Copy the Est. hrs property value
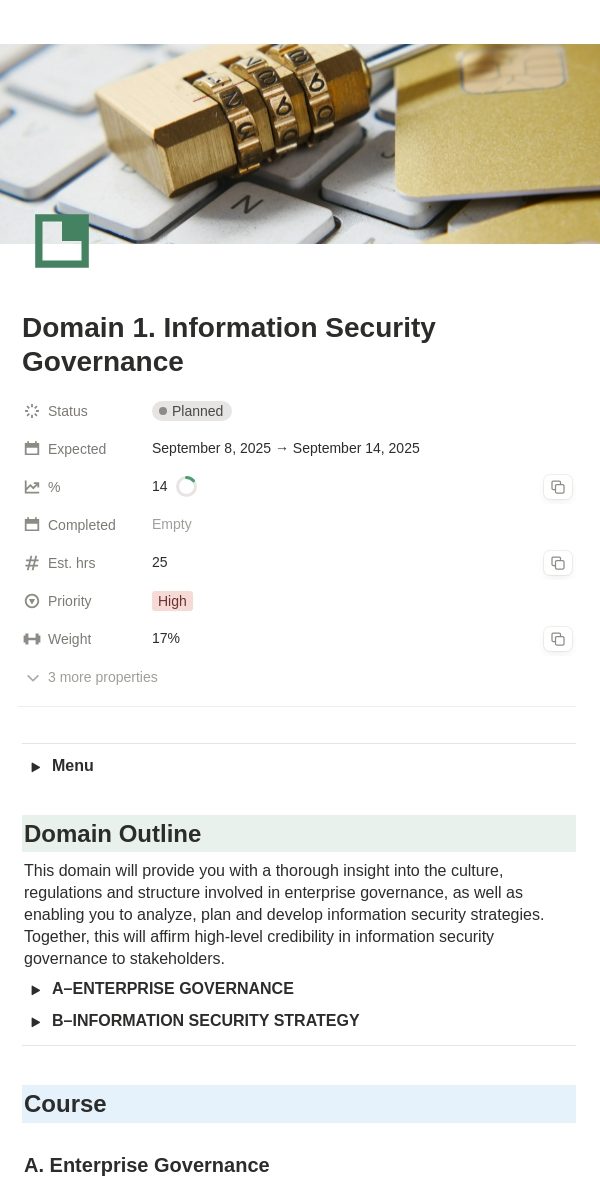 tap(558, 563)
